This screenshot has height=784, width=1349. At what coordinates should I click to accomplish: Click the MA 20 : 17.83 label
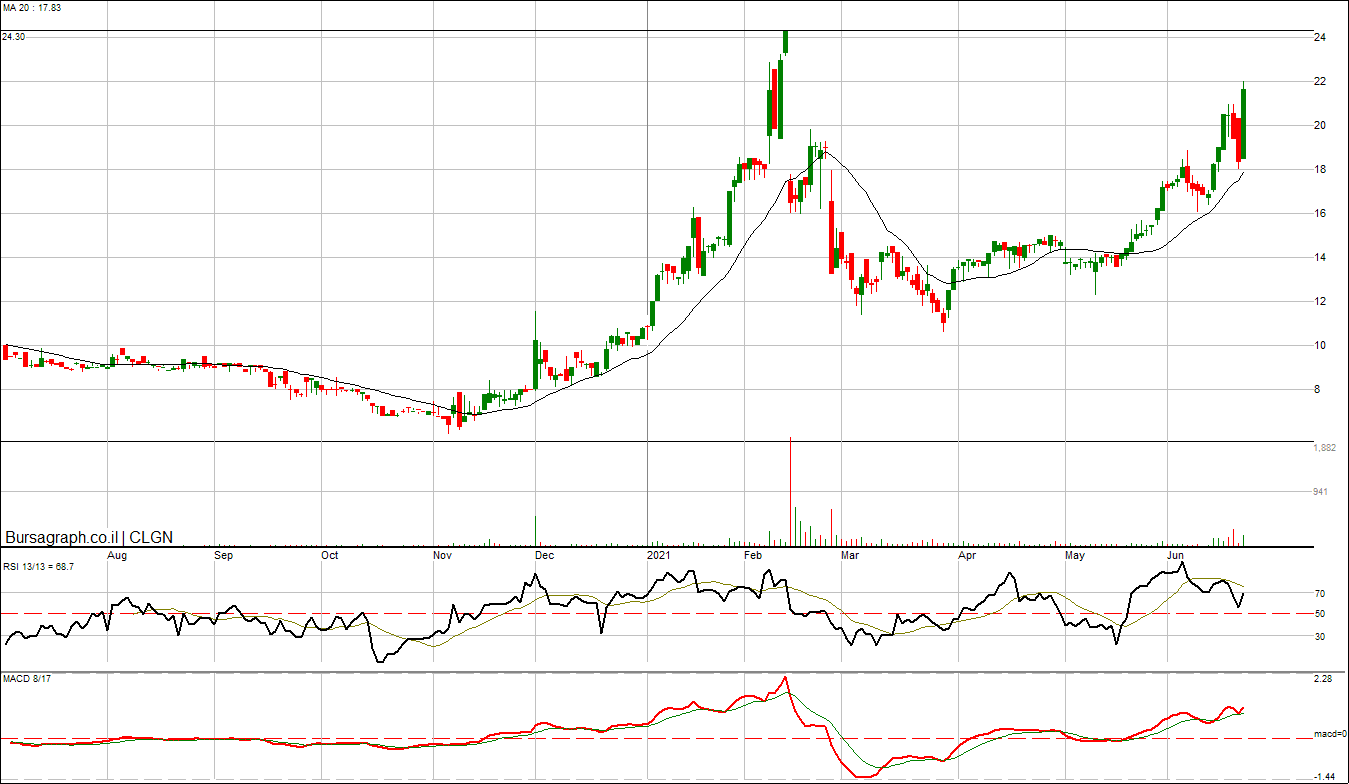click(32, 7)
